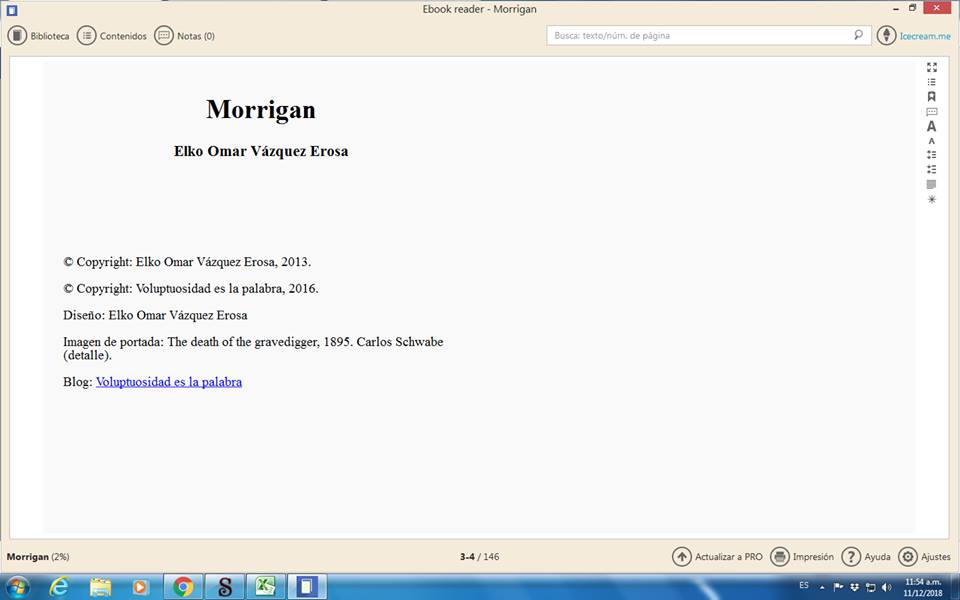
Task: Follow the Voluptuosidad es la palabra link
Action: coord(168,382)
